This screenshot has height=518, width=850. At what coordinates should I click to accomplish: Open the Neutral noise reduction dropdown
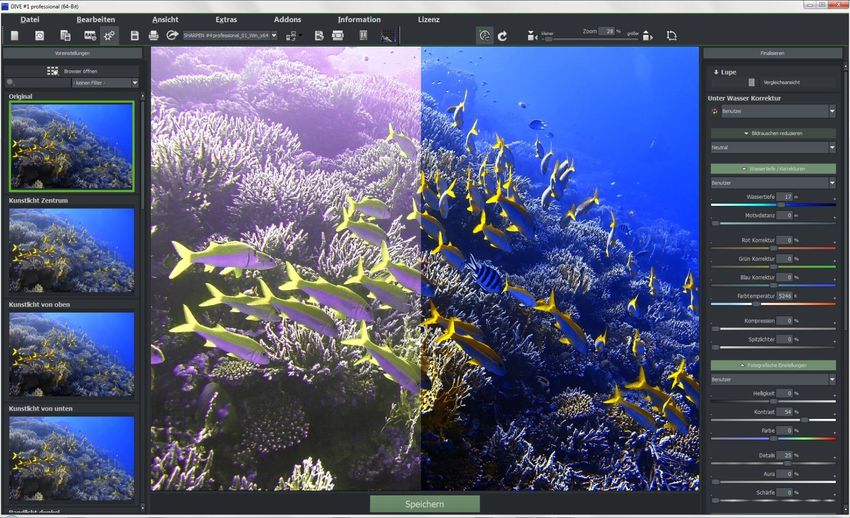pos(771,147)
